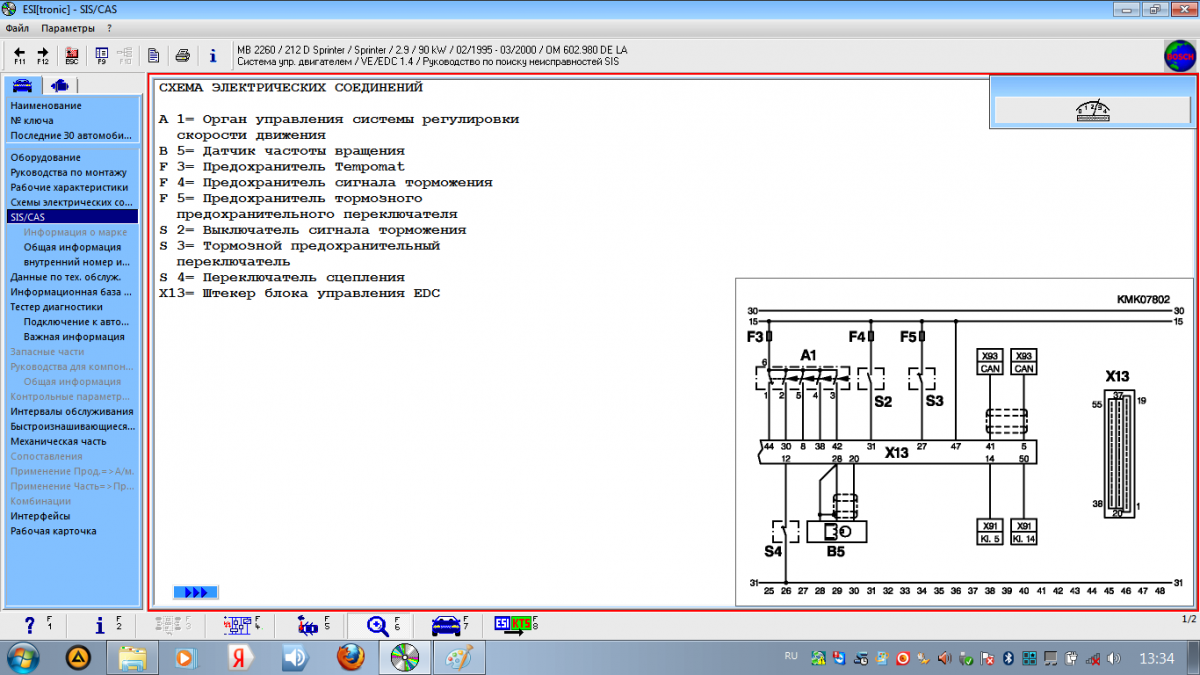The height and width of the screenshot is (675, 1200).
Task: Print the current wiring diagram page
Action: 183,55
